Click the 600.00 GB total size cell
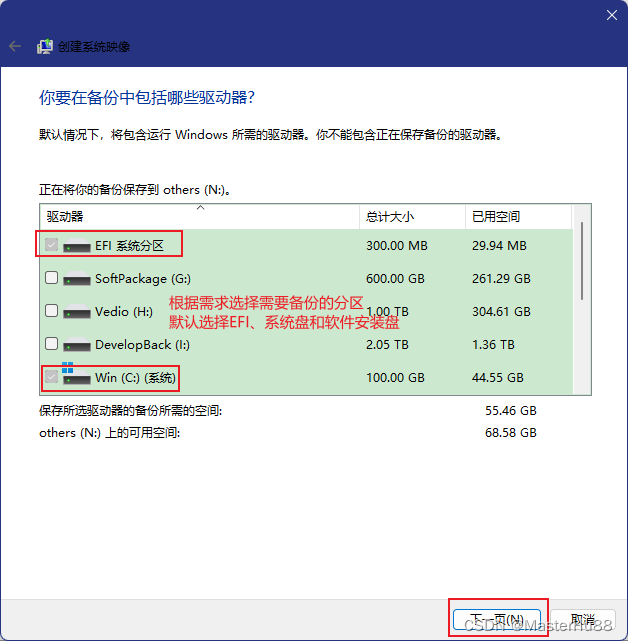This screenshot has width=628, height=641. 395,279
